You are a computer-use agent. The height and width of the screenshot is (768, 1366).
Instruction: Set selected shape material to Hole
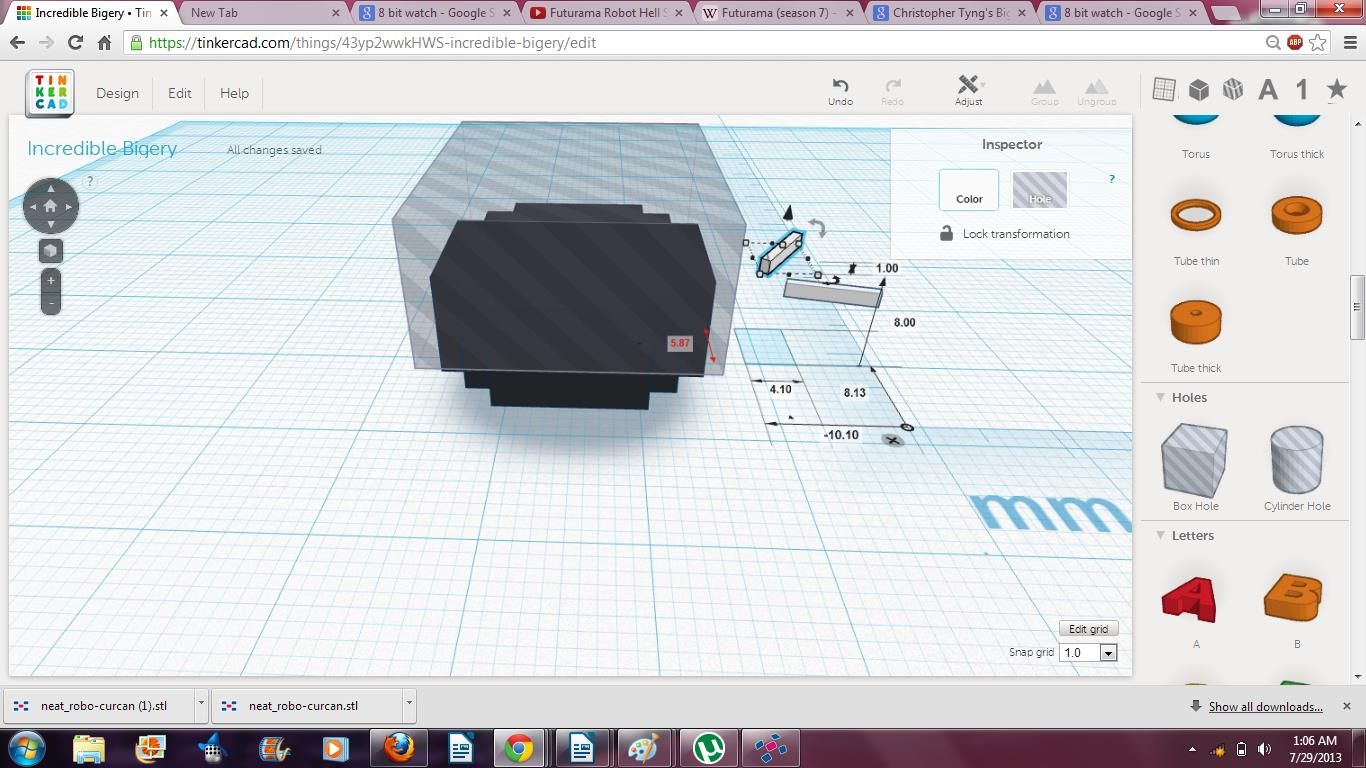tap(1039, 189)
